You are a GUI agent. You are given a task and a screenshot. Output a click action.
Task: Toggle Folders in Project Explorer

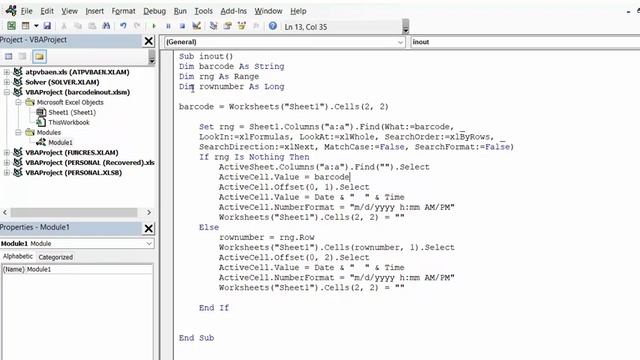(40, 56)
